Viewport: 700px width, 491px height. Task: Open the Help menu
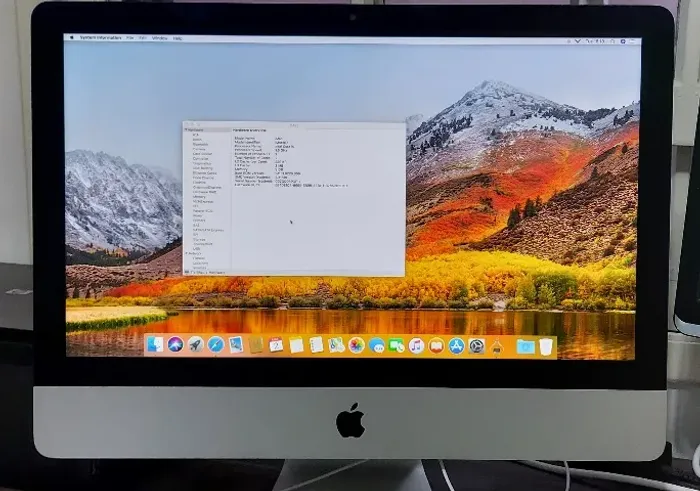click(x=178, y=38)
